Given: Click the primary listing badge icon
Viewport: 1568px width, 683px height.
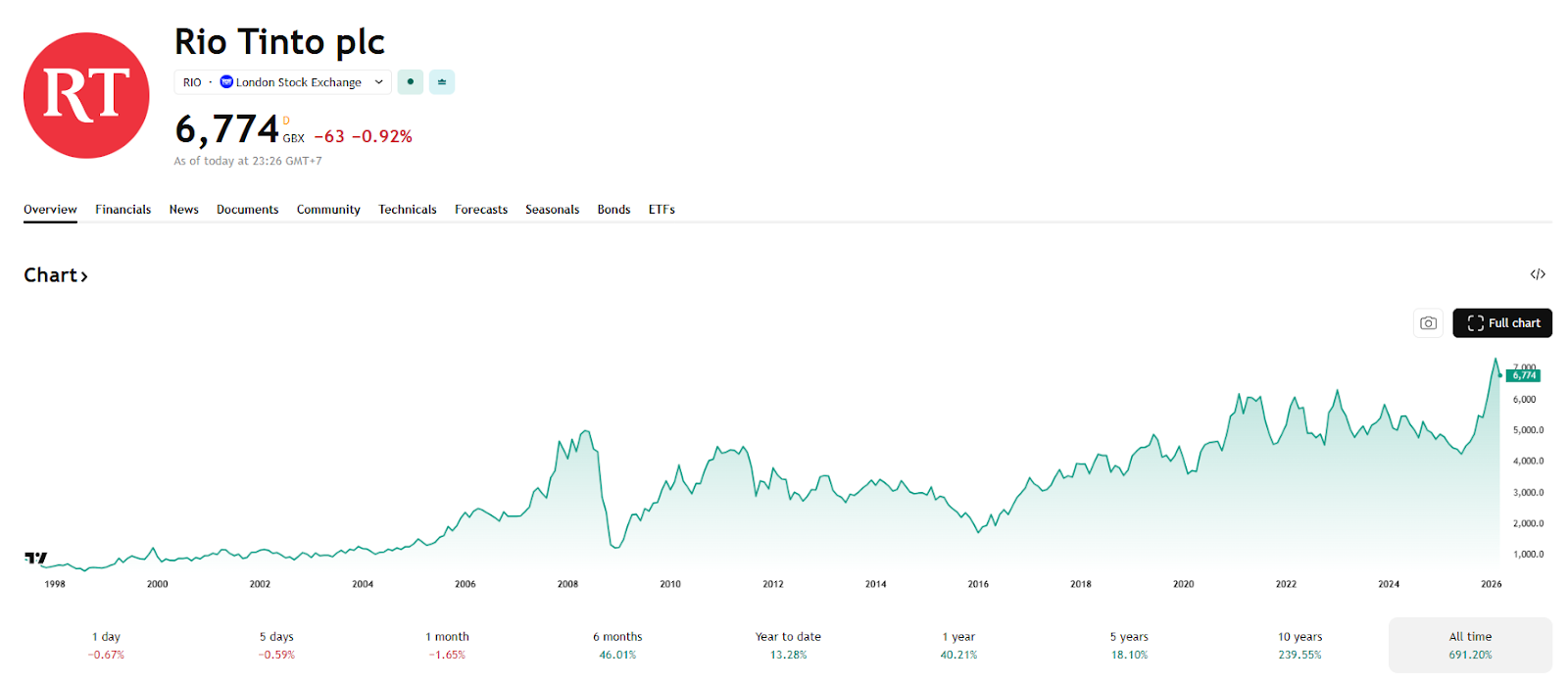Looking at the screenshot, I should [x=442, y=82].
